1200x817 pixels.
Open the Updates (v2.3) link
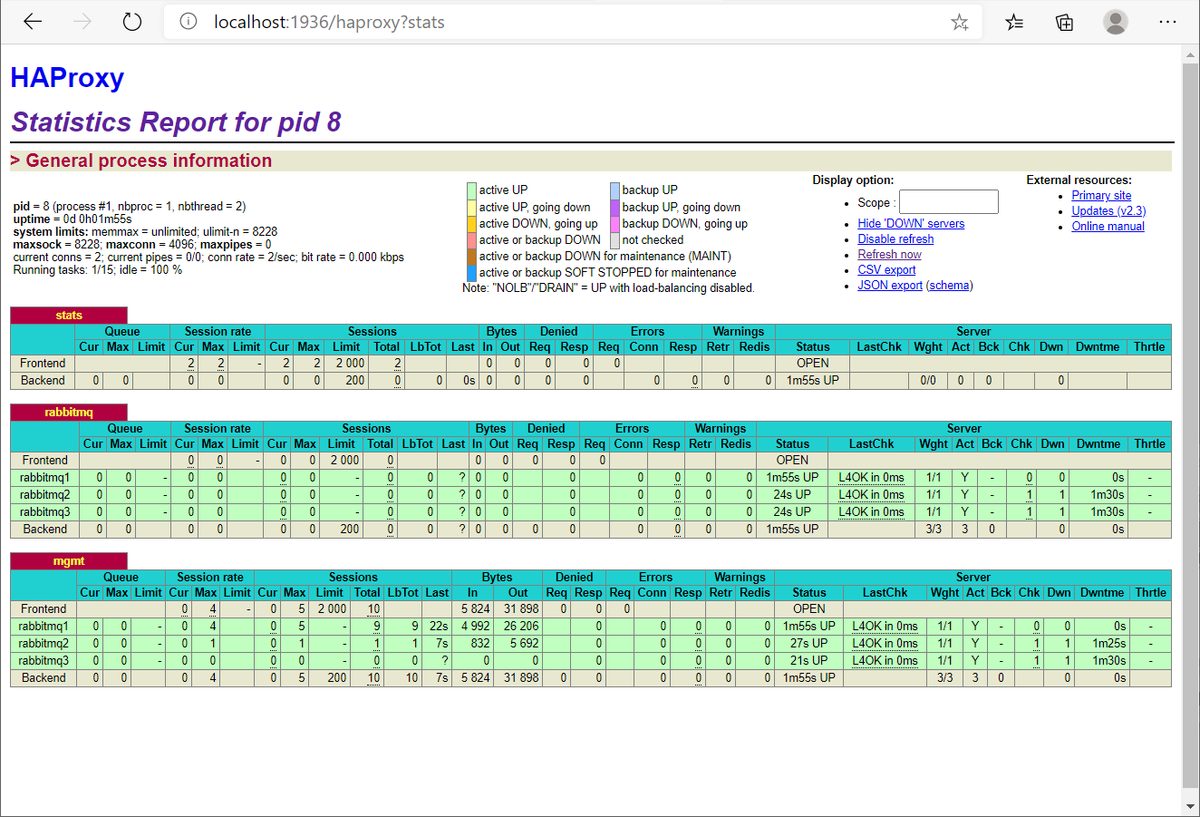(x=1109, y=211)
